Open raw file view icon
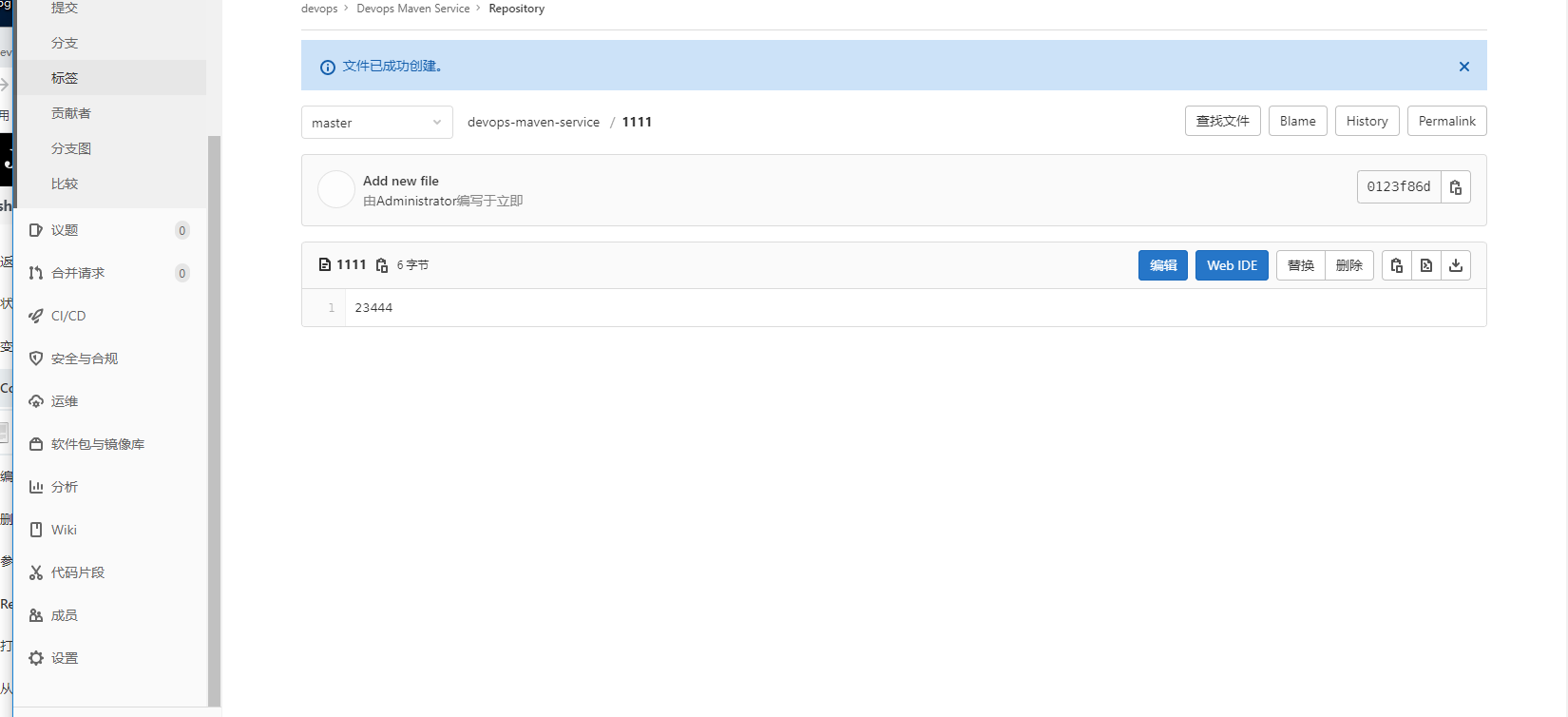The image size is (1568, 717). [x=1426, y=265]
